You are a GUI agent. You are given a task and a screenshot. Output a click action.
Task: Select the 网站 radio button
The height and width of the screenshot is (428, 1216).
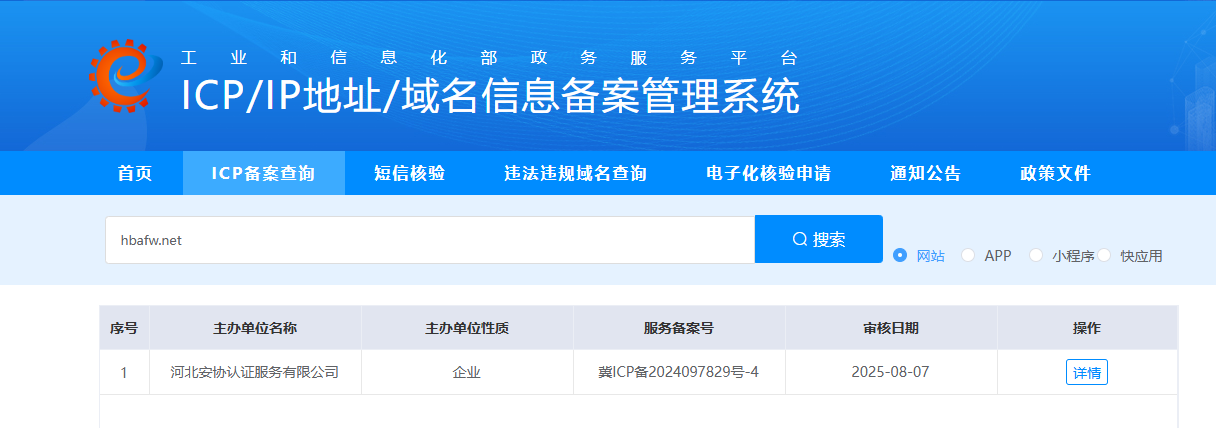(900, 255)
